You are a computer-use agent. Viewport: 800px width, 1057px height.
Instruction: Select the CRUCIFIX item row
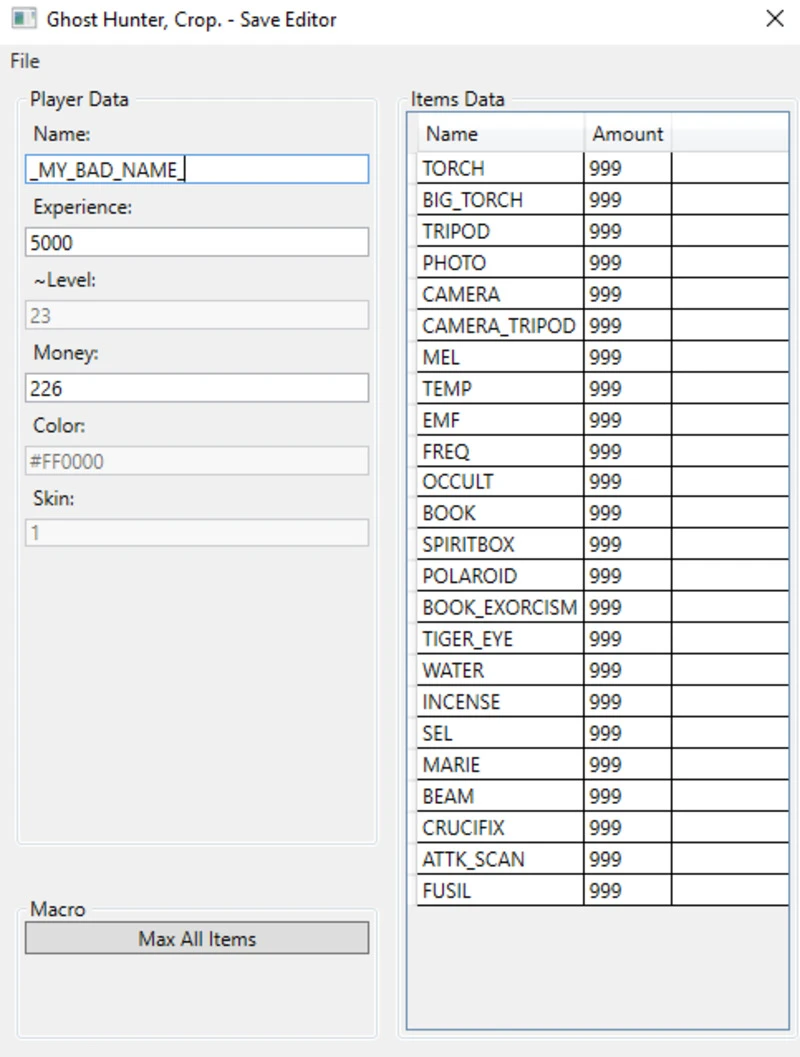(499, 828)
